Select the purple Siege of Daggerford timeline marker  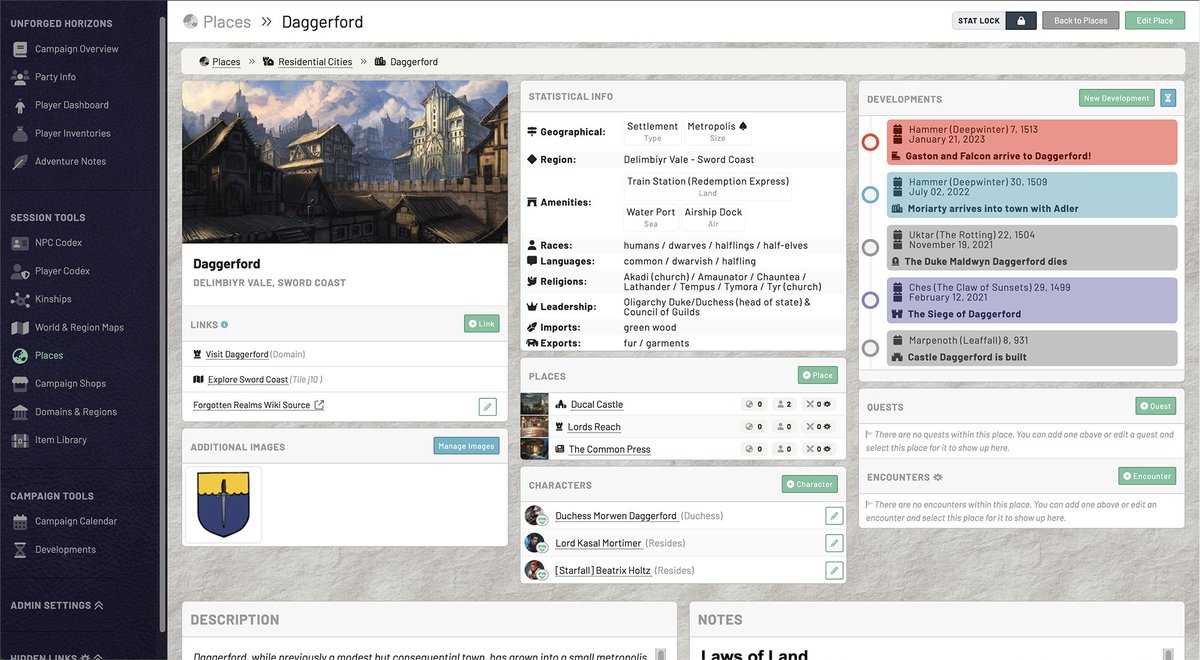click(870, 300)
